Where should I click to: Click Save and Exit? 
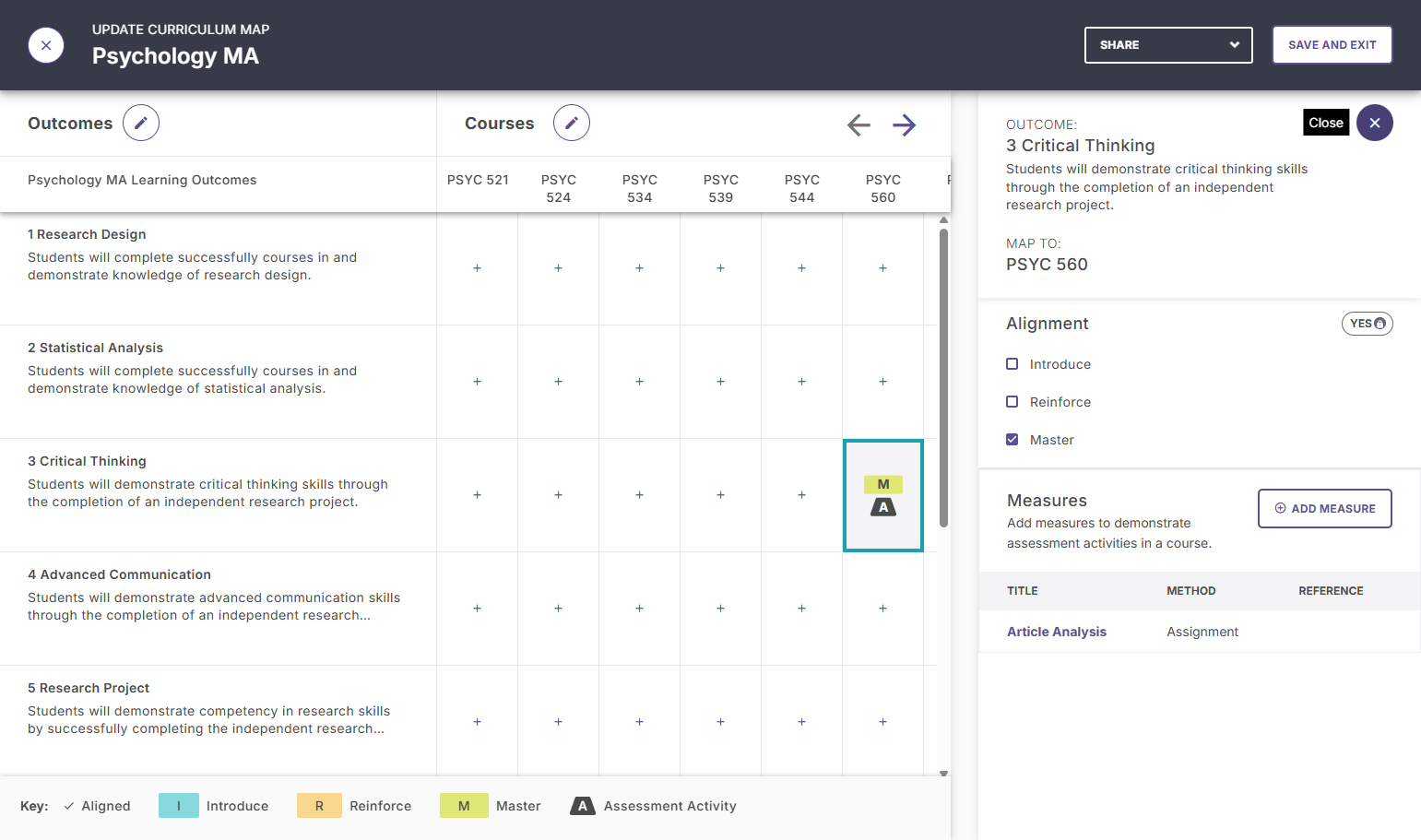[1332, 45]
